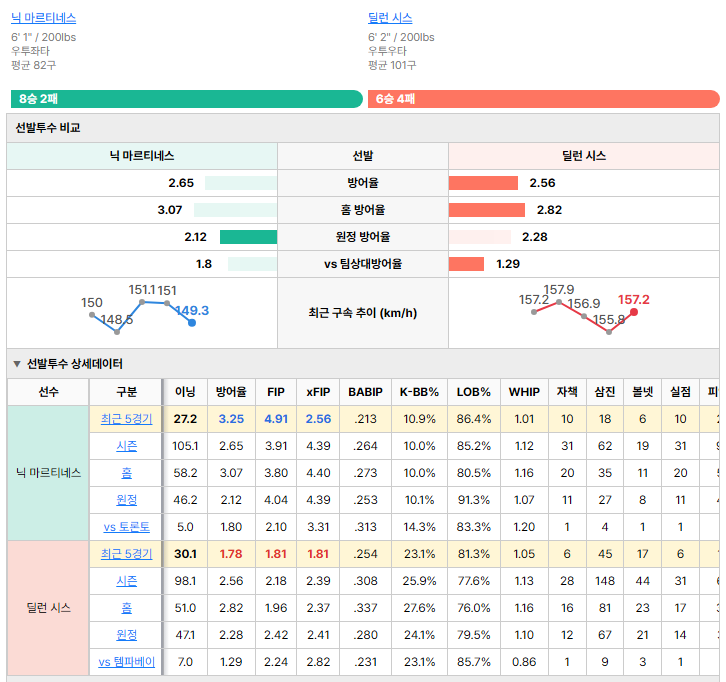Screen dimensions: 726x682
Task: Click the 방어율 column header in table
Action: pos(231,392)
